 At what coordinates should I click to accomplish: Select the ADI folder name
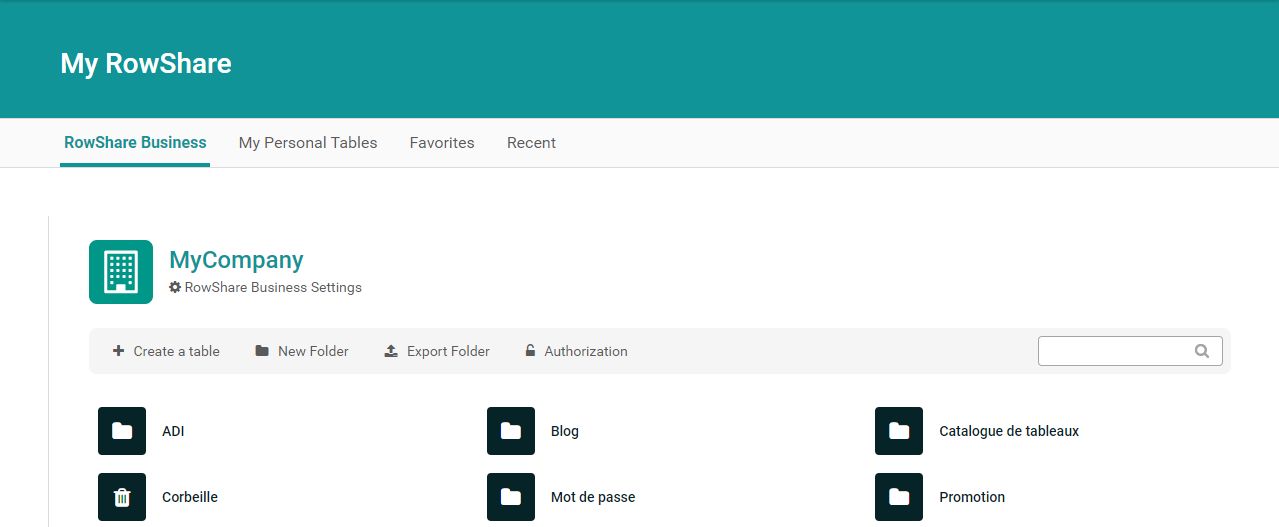pos(173,431)
